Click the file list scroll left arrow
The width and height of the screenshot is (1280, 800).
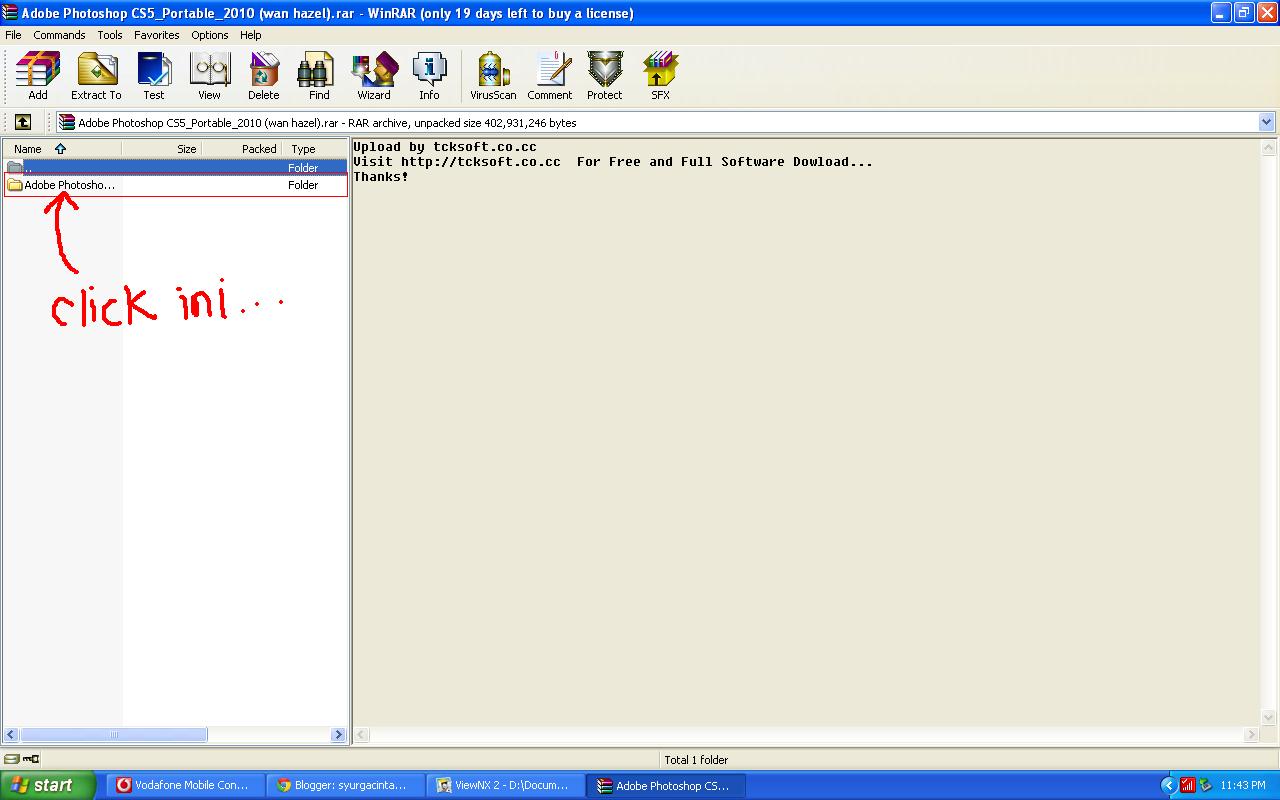coord(11,735)
